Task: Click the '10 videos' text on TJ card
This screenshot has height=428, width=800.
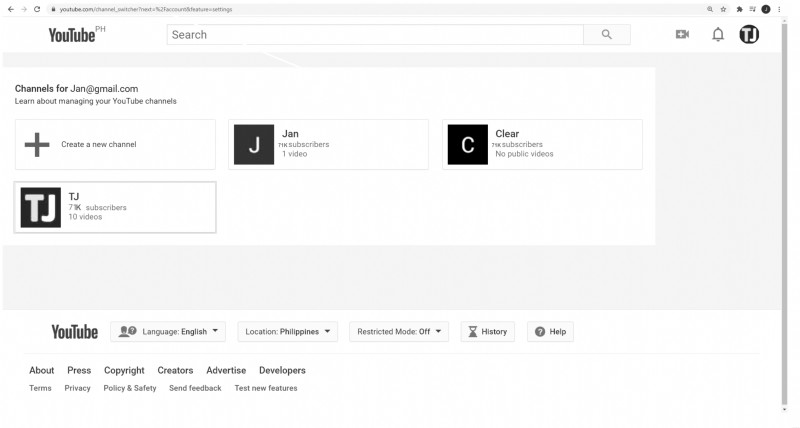Action: coord(85,217)
